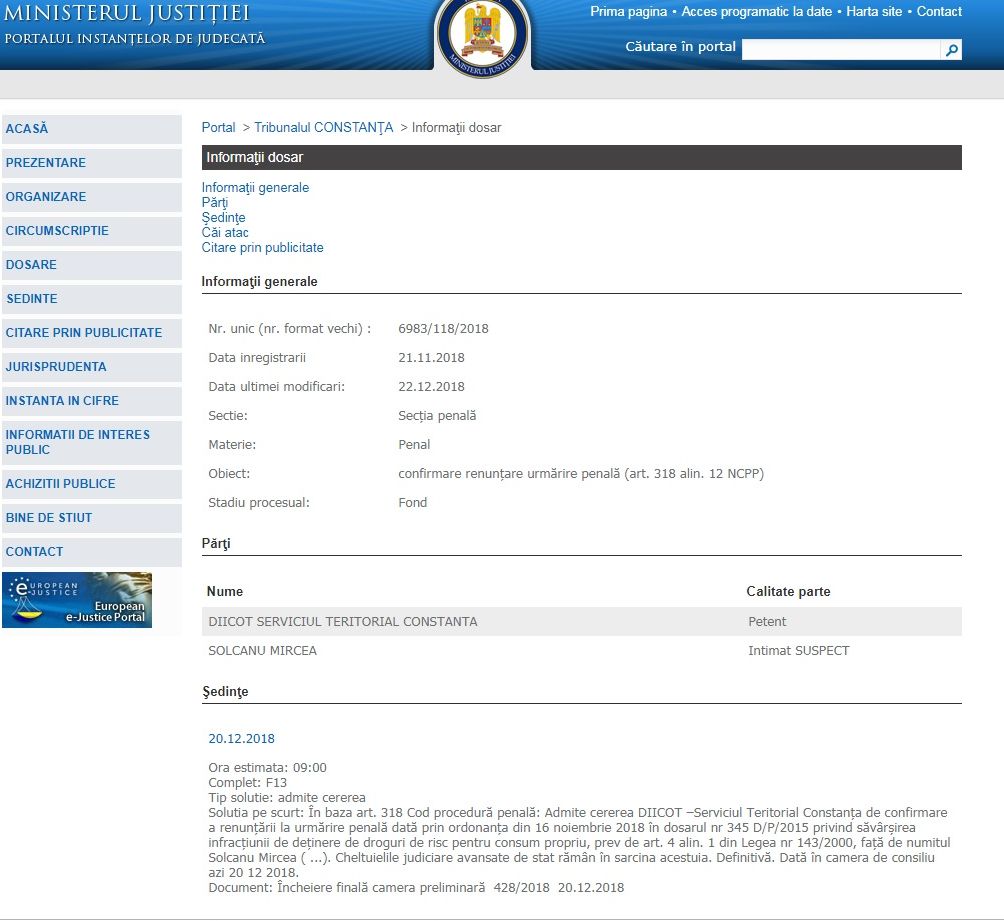Select DOSARE in the left menu
Viewport: 1004px width, 921px height.
(x=31, y=265)
